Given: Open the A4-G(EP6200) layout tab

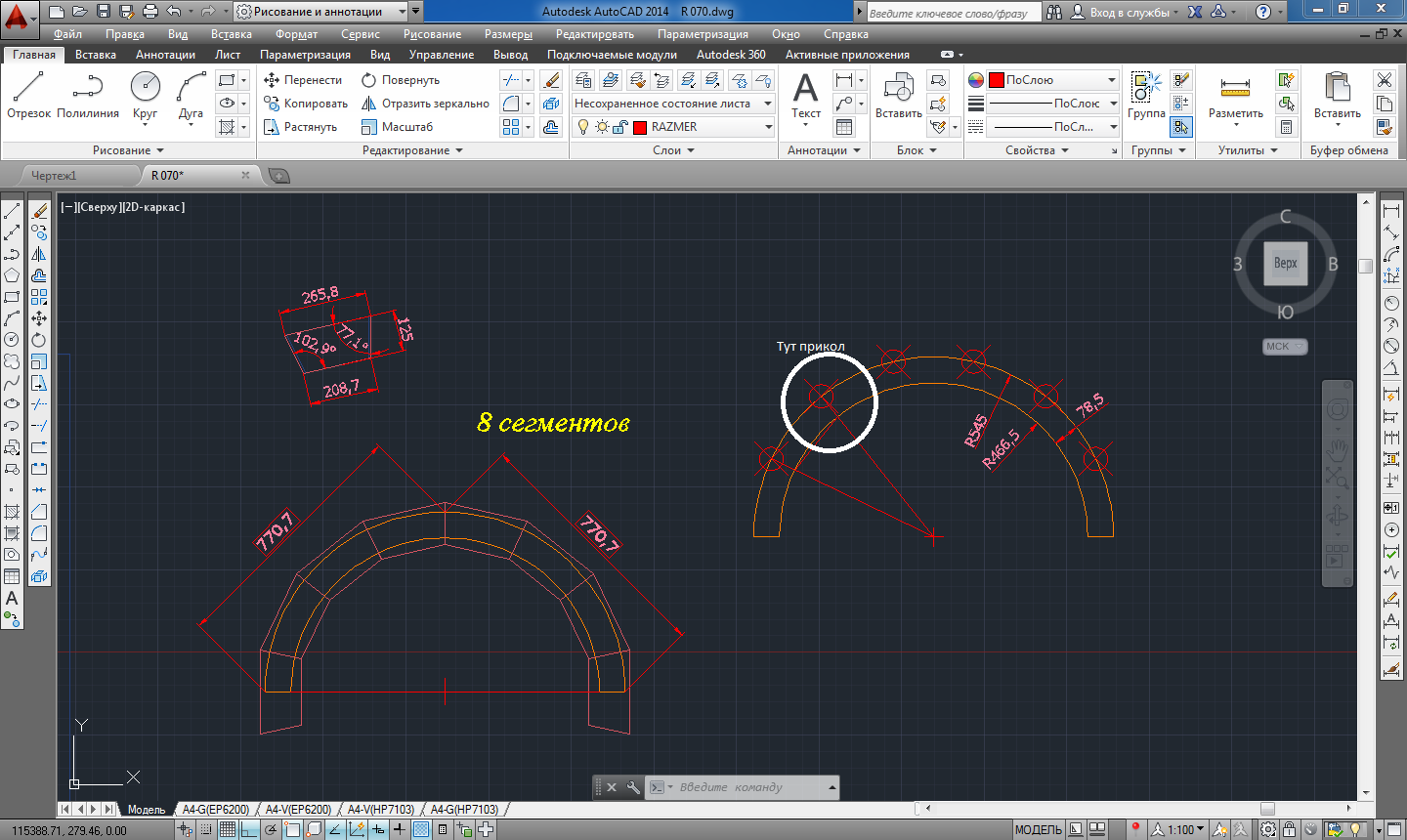Looking at the screenshot, I should (215, 810).
